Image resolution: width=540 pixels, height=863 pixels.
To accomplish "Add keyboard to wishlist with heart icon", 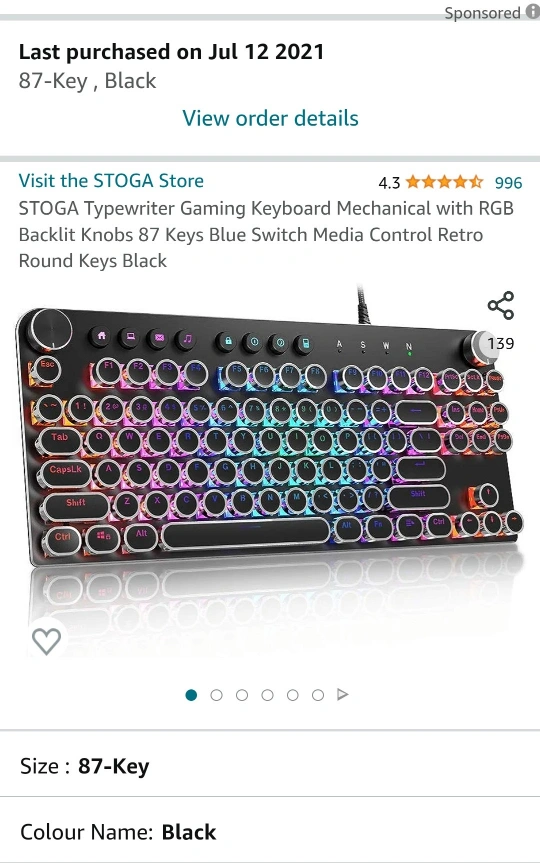I will (x=46, y=641).
